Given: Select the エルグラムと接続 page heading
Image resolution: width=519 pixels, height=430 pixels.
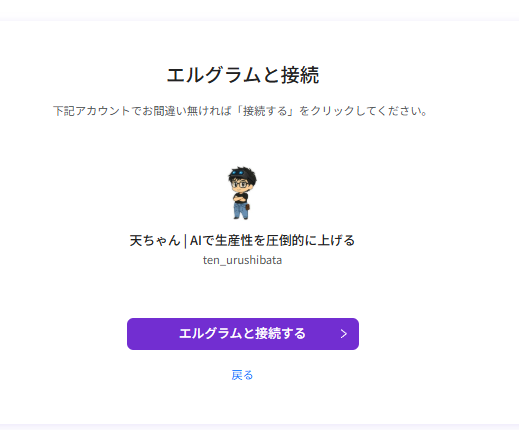Looking at the screenshot, I should [x=243, y=75].
